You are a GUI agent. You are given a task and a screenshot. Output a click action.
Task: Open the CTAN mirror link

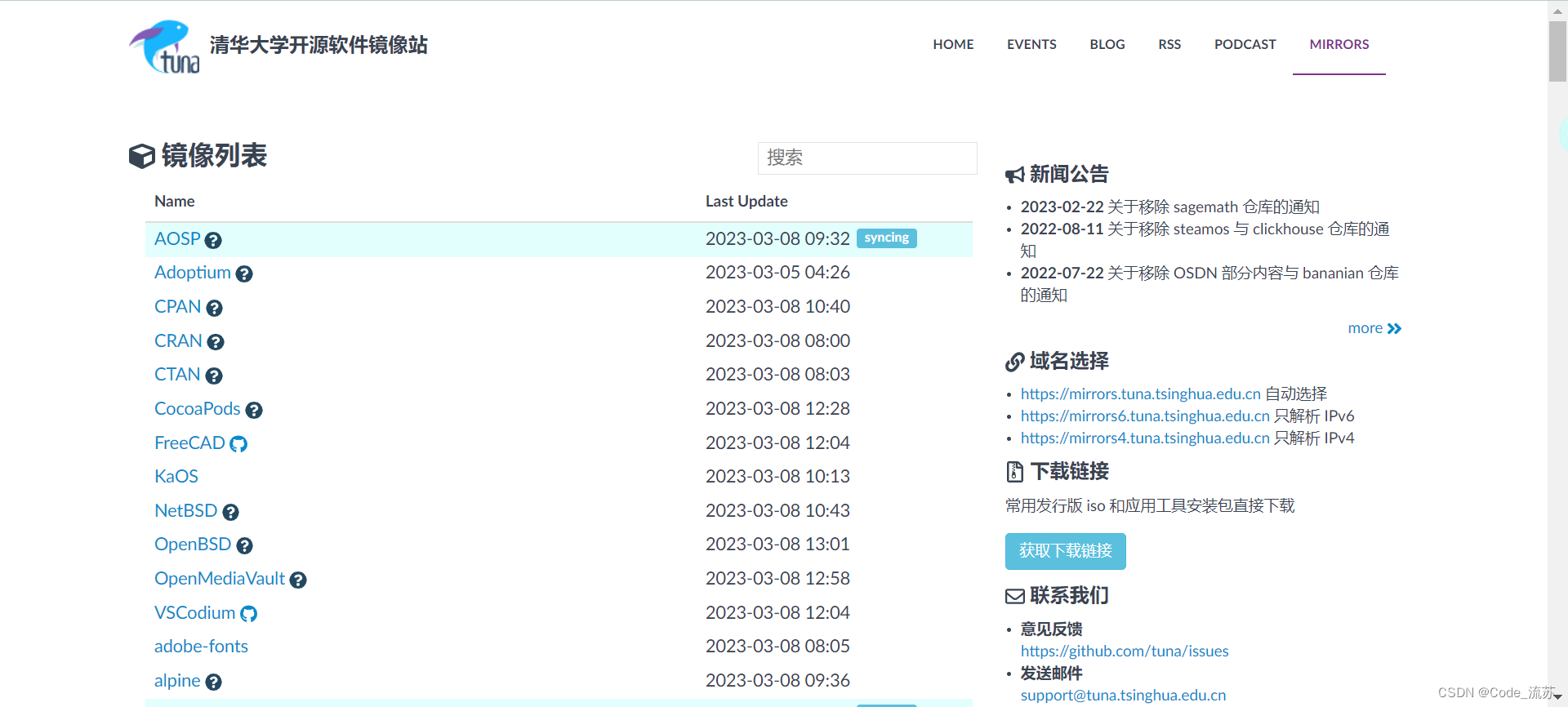[x=177, y=374]
